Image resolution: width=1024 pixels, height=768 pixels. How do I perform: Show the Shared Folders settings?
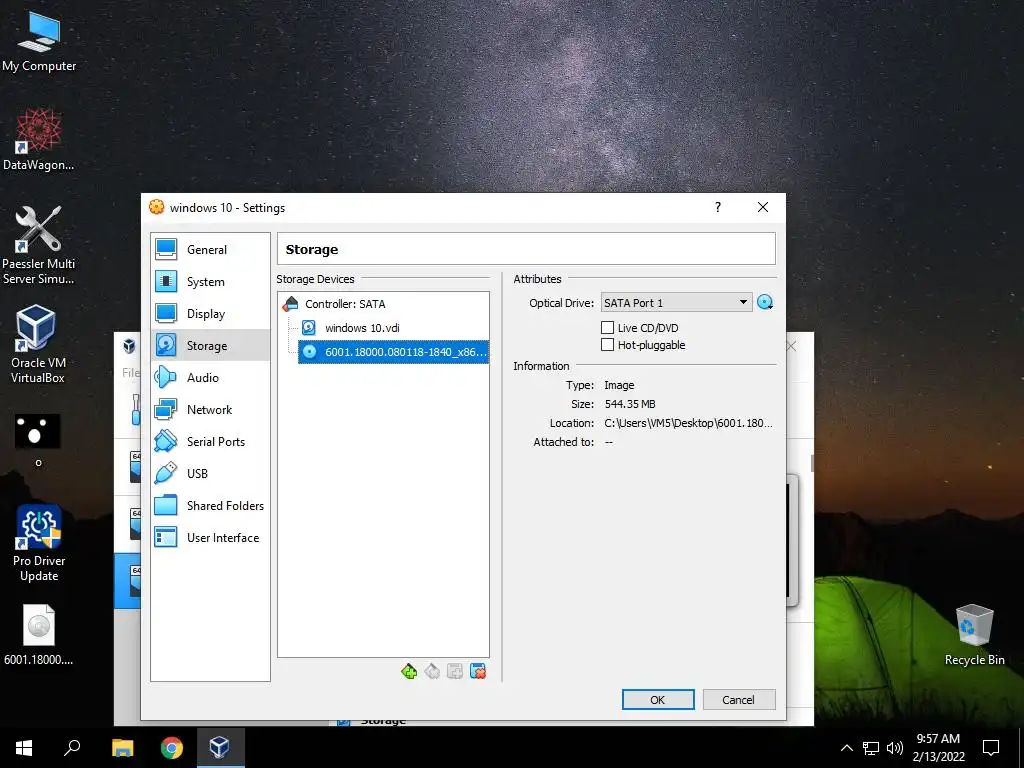pos(210,505)
